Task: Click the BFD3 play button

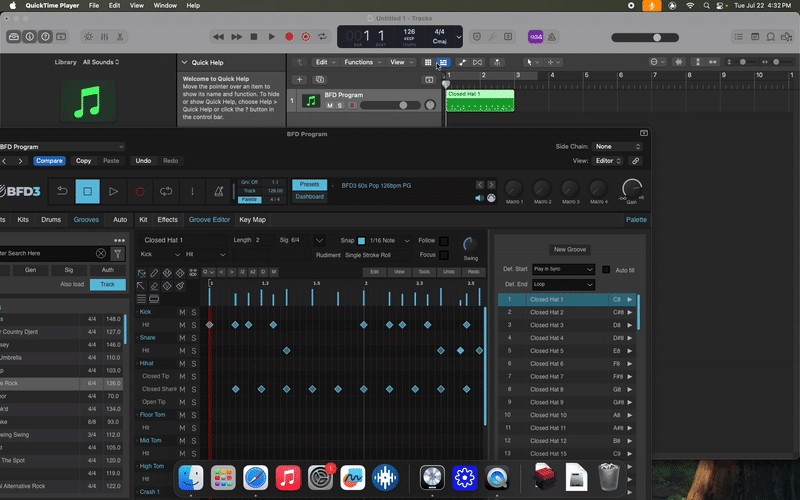Action: 113,191
